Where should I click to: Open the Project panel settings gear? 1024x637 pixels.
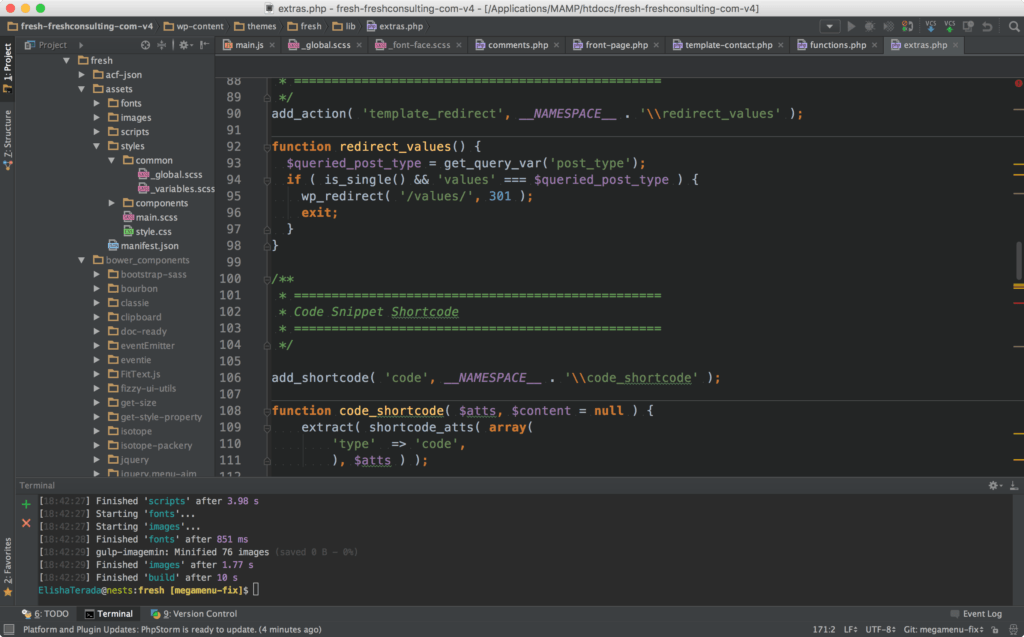pos(183,45)
